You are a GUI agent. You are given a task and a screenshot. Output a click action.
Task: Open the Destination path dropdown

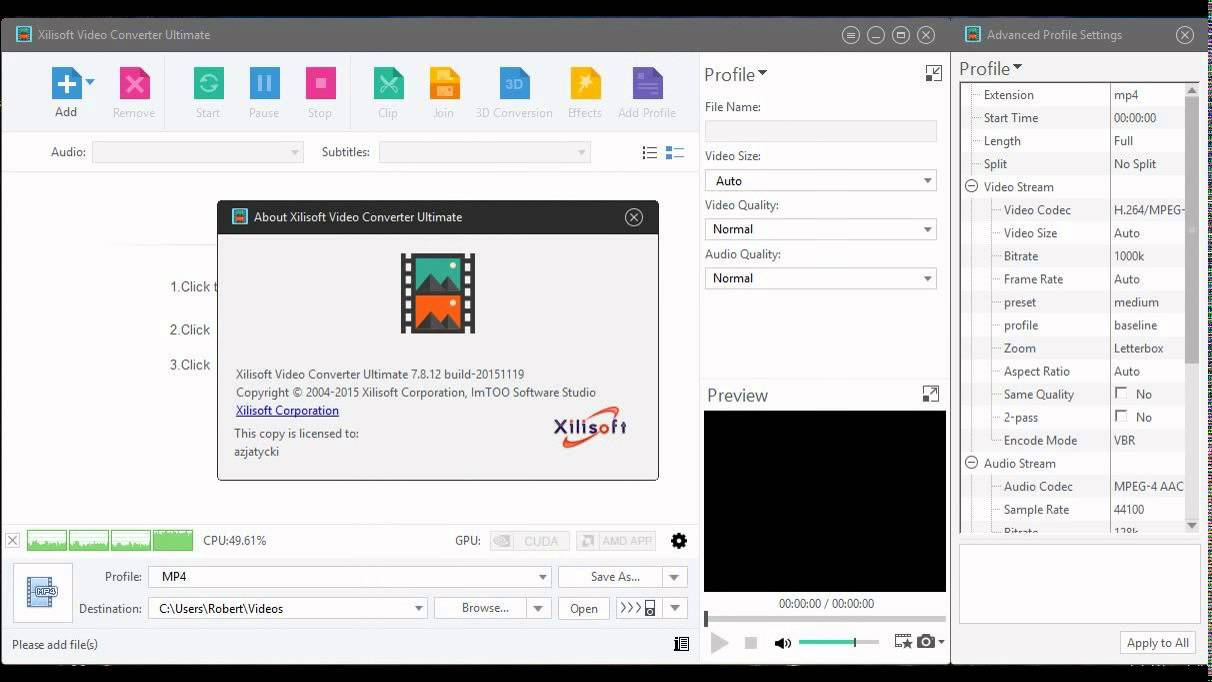(x=288, y=608)
